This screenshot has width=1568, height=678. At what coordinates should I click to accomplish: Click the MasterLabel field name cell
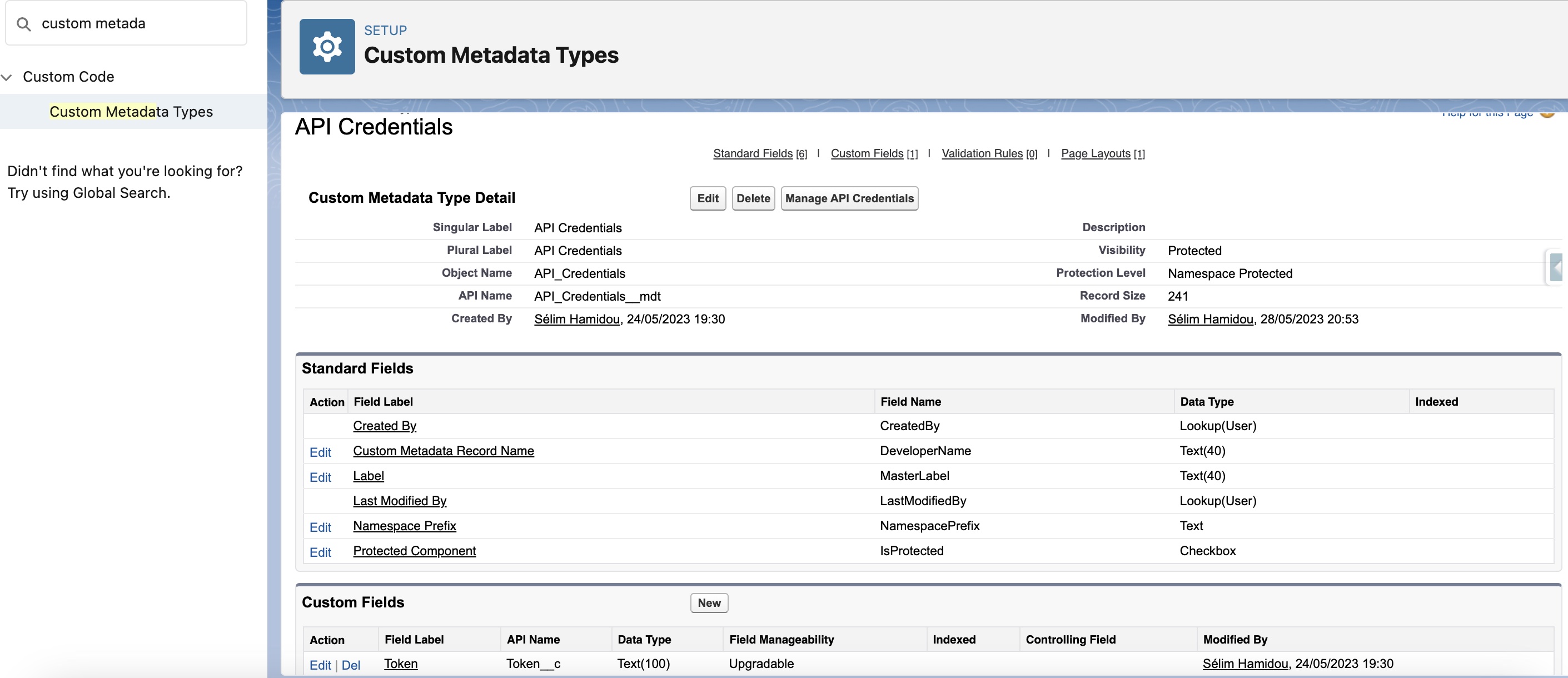pos(914,476)
